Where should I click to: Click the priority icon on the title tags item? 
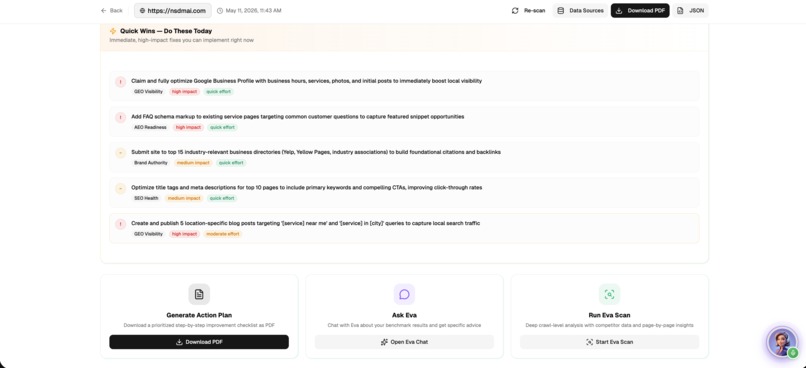click(x=120, y=188)
